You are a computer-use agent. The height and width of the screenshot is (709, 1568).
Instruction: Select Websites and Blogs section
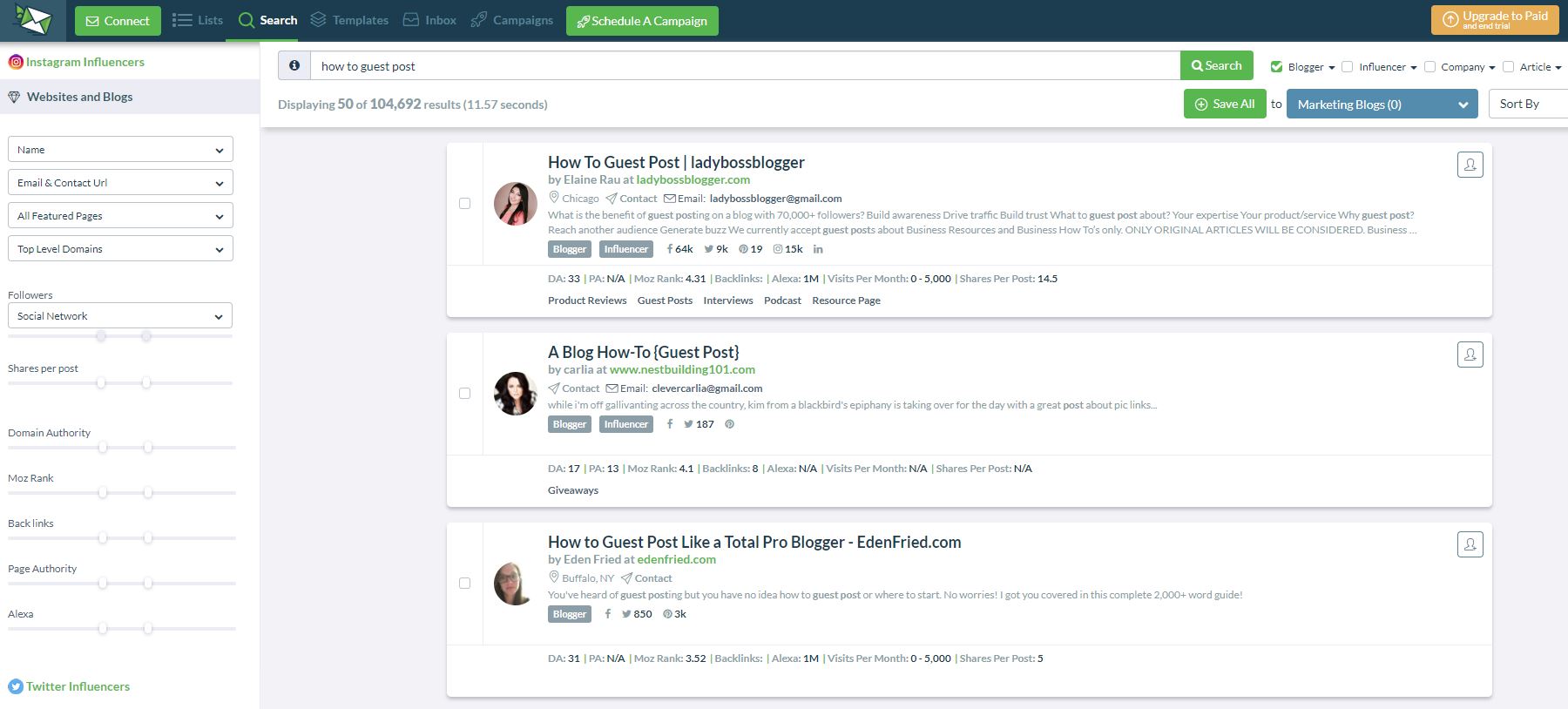(x=130, y=97)
